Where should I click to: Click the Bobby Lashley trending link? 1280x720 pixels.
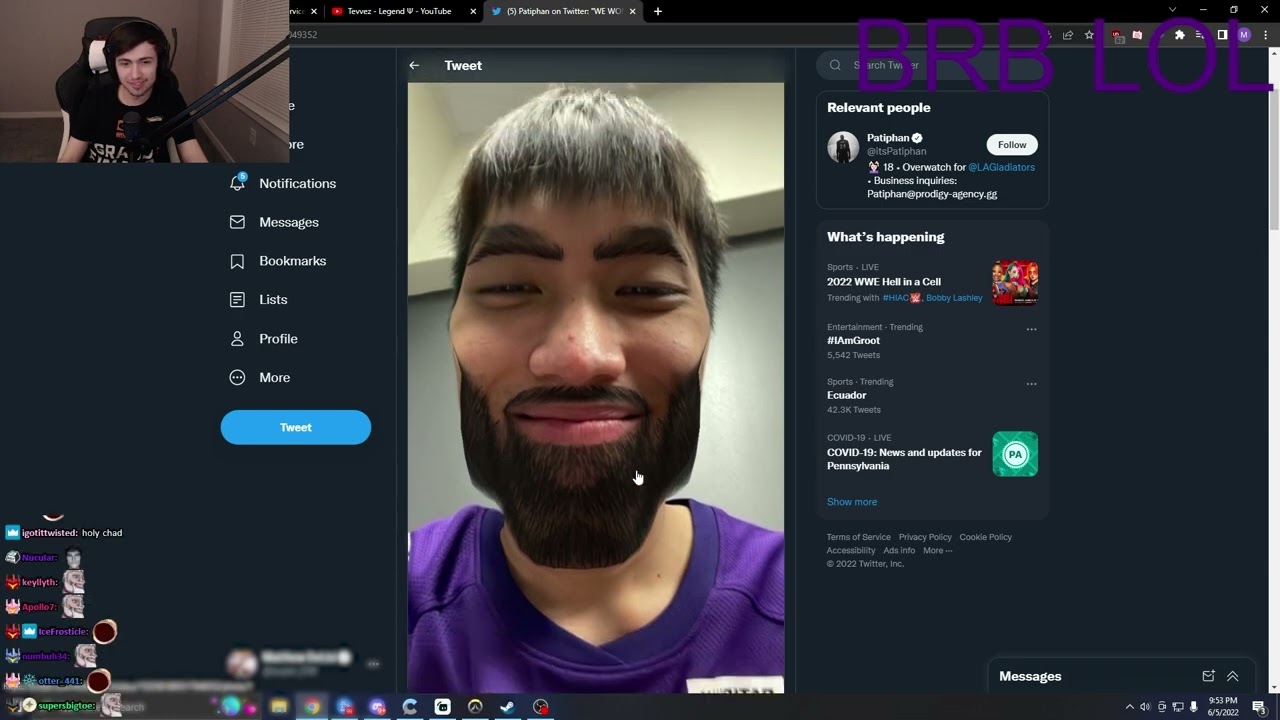coord(954,298)
